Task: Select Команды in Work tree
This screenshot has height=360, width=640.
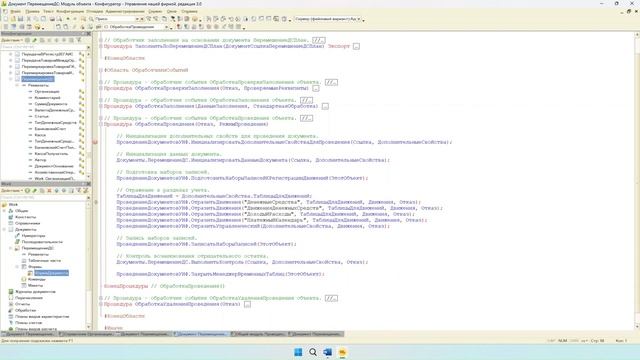Action: pos(37,279)
